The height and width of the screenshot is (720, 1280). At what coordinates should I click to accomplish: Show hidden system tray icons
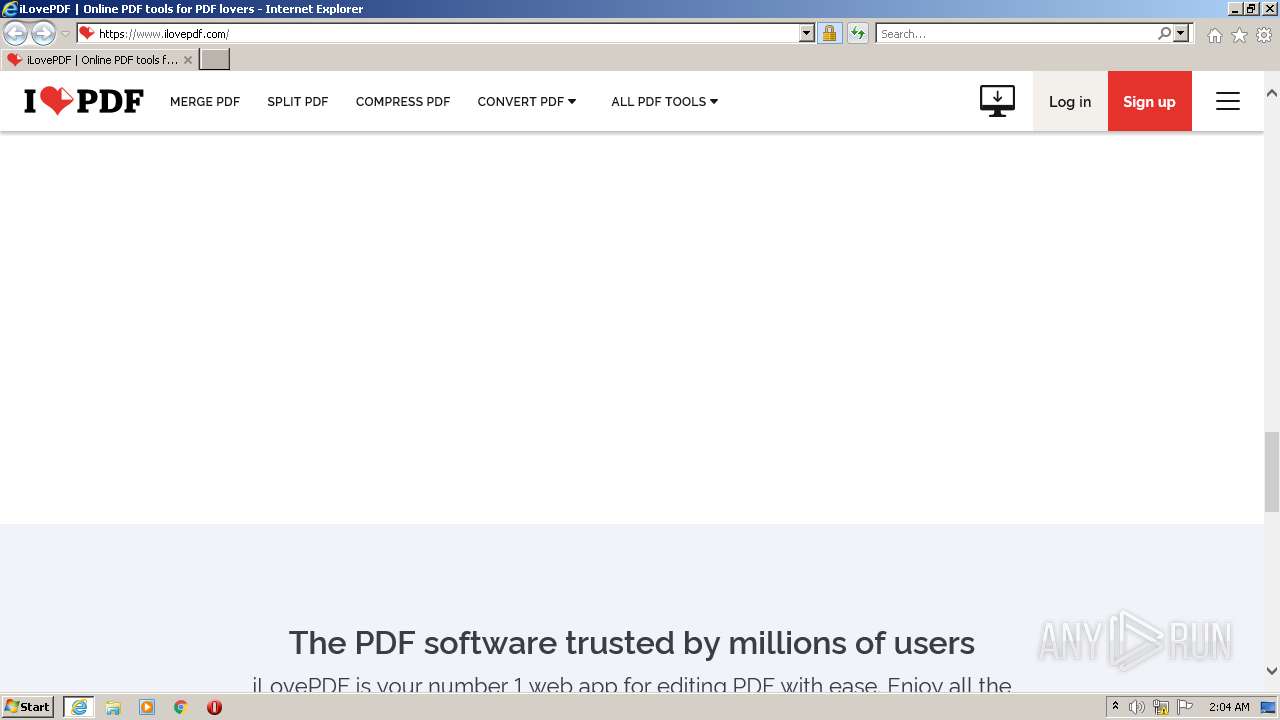tap(1116, 707)
